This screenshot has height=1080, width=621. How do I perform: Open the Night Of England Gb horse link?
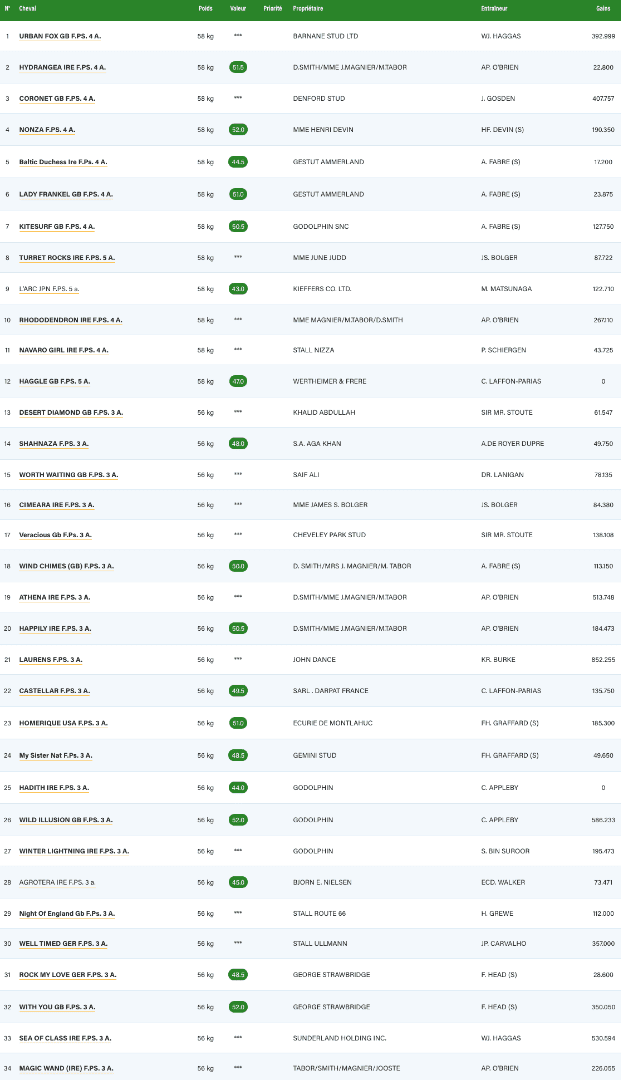coord(67,913)
